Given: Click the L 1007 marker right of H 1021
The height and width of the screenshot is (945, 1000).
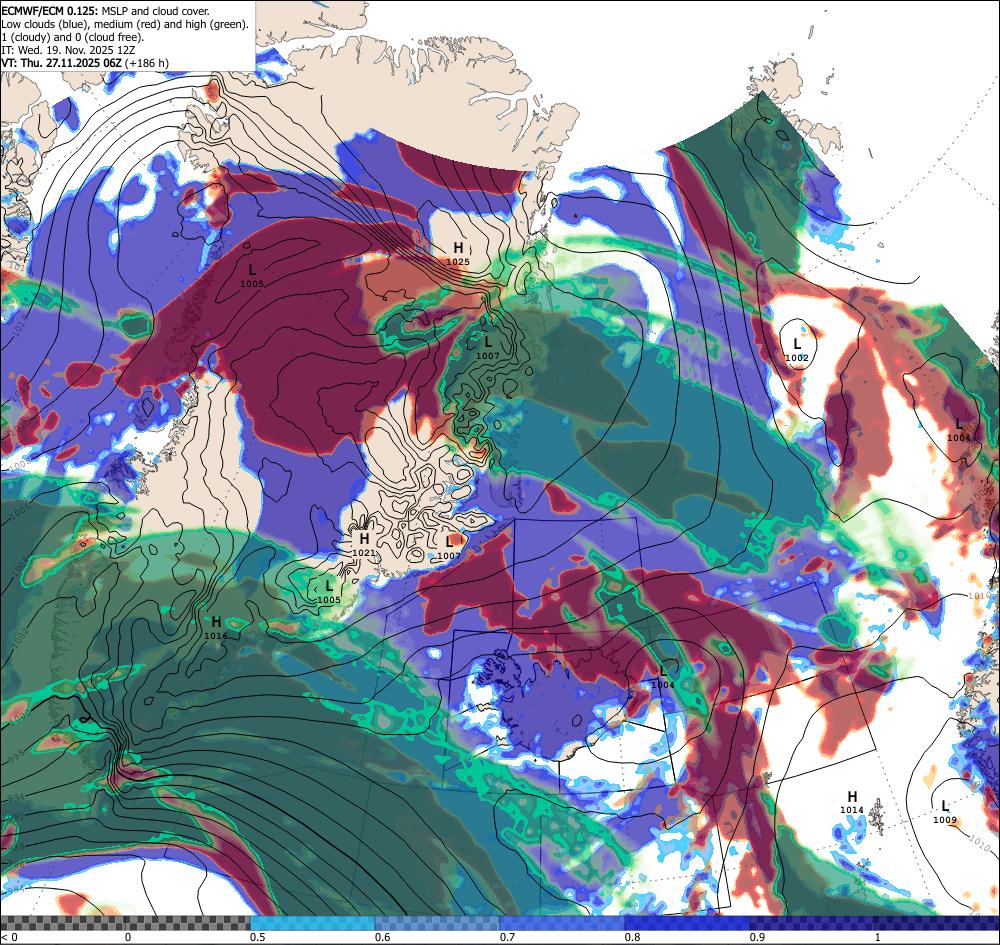Looking at the screenshot, I should point(449,548).
